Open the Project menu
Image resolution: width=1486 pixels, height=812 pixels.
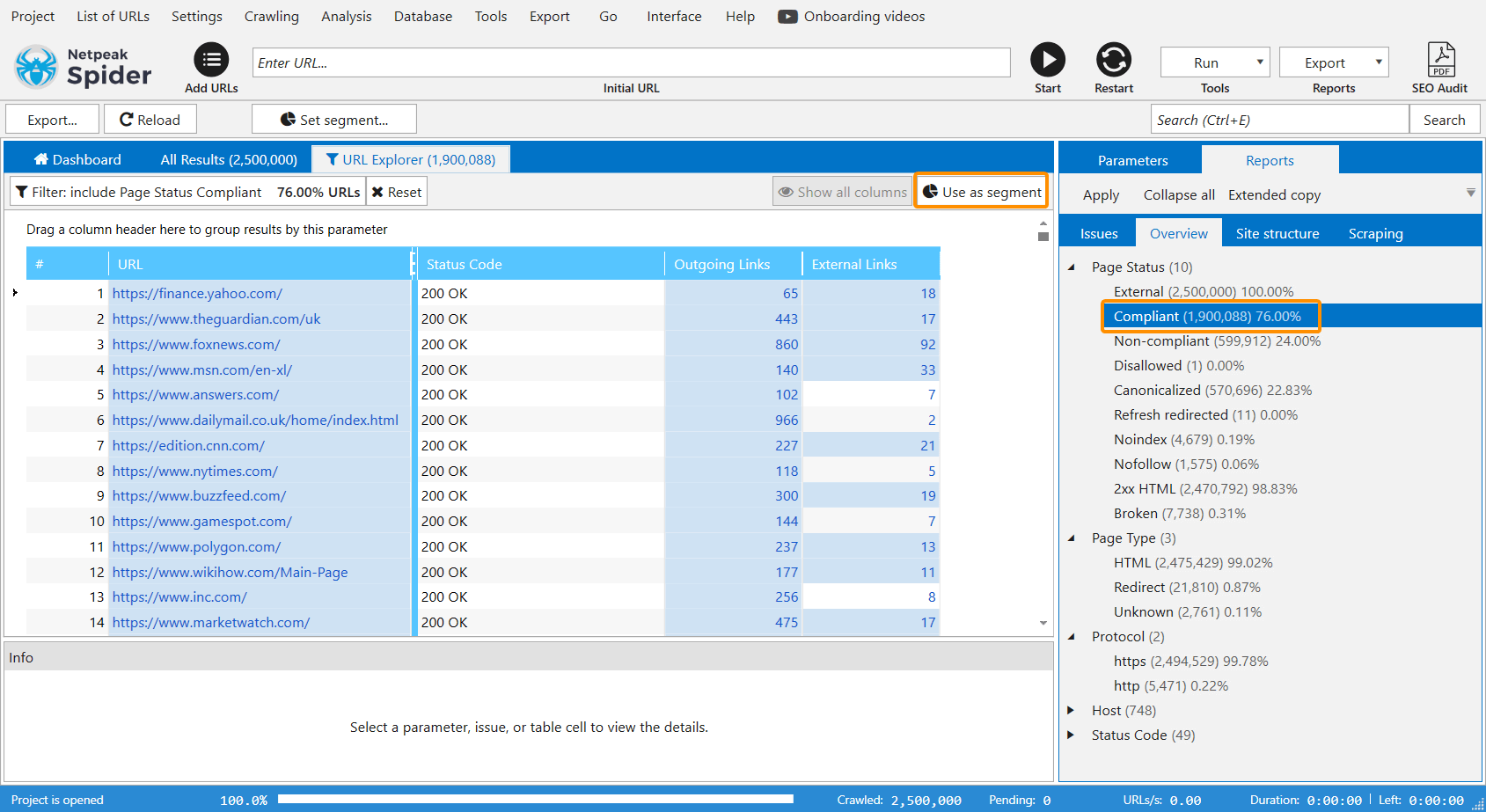click(33, 17)
